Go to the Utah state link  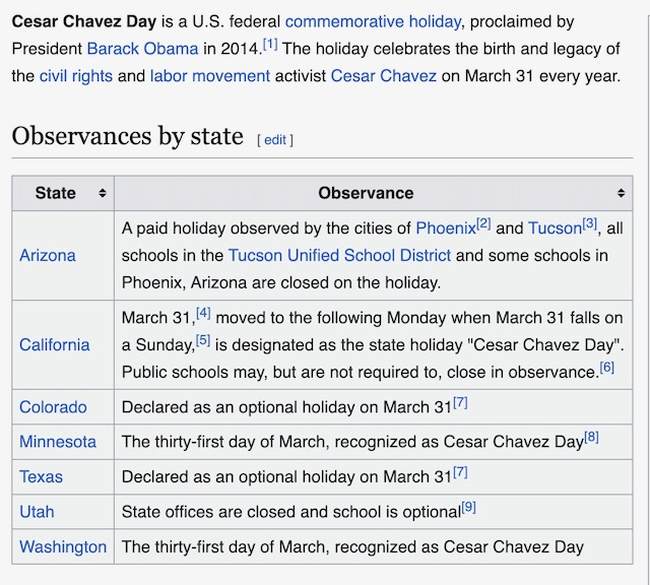click(37, 511)
